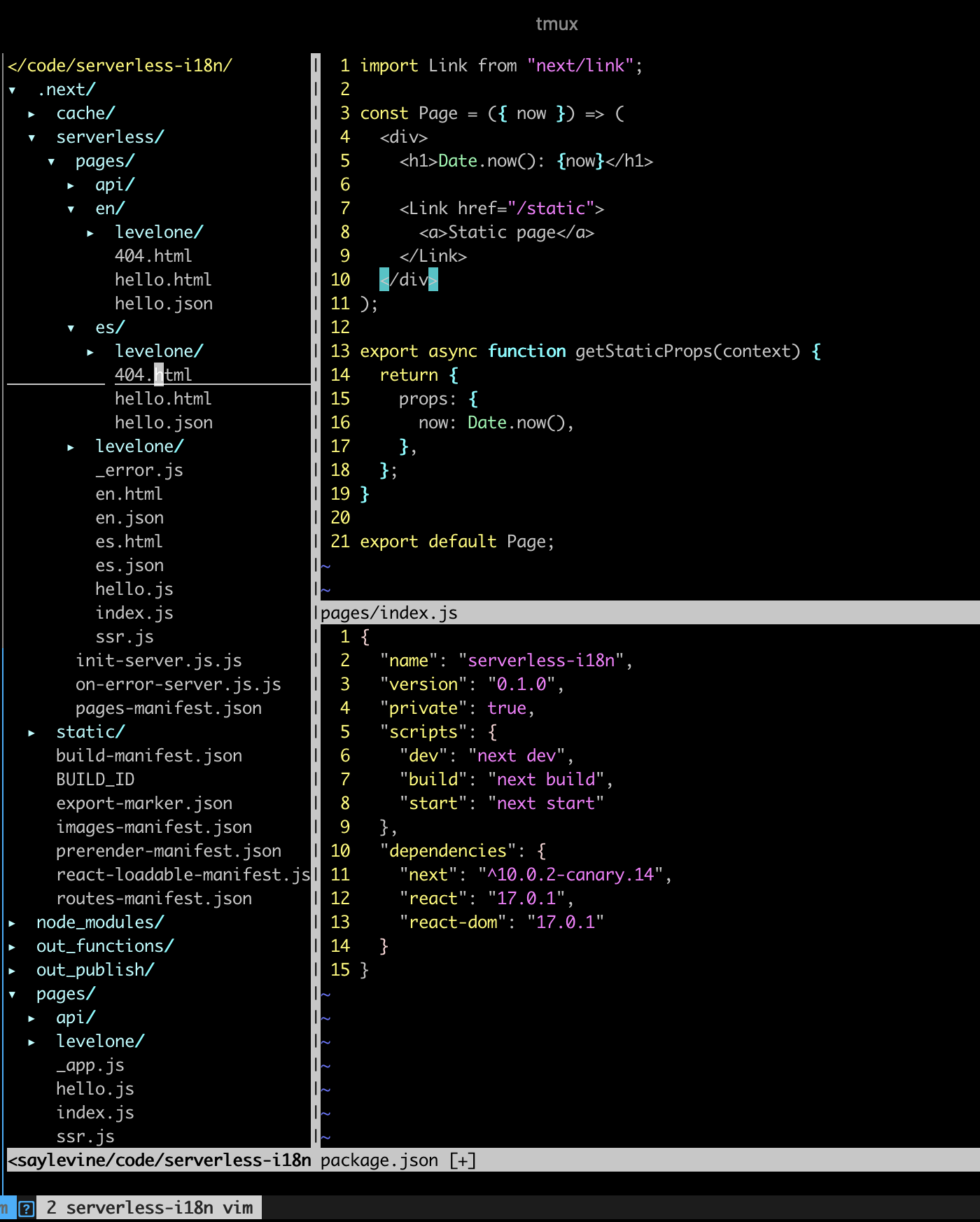Open en.json in the file tree
The width and height of the screenshot is (980, 1222).
coord(129,518)
